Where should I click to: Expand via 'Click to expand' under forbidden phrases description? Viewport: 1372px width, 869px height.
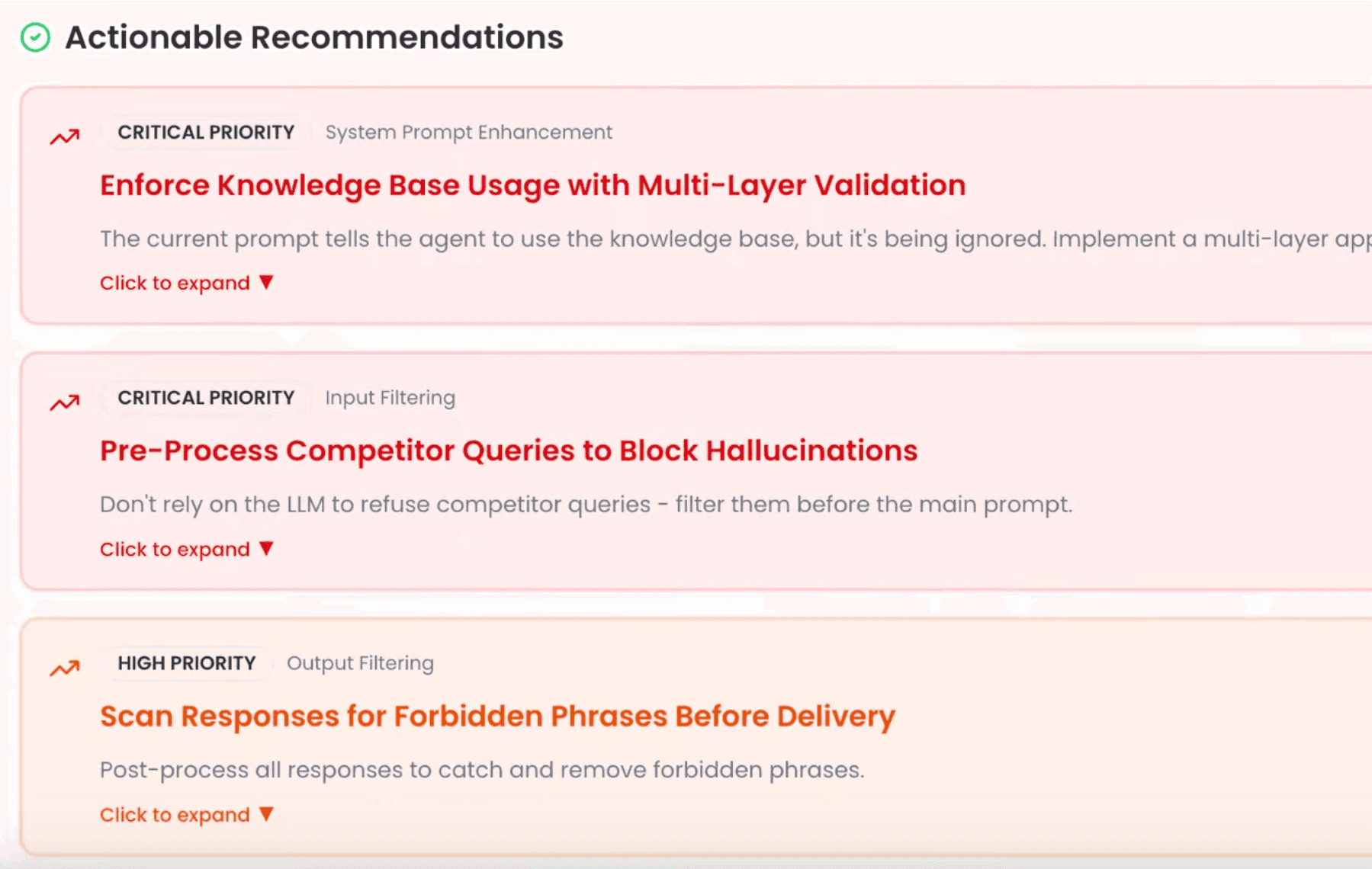pos(175,815)
